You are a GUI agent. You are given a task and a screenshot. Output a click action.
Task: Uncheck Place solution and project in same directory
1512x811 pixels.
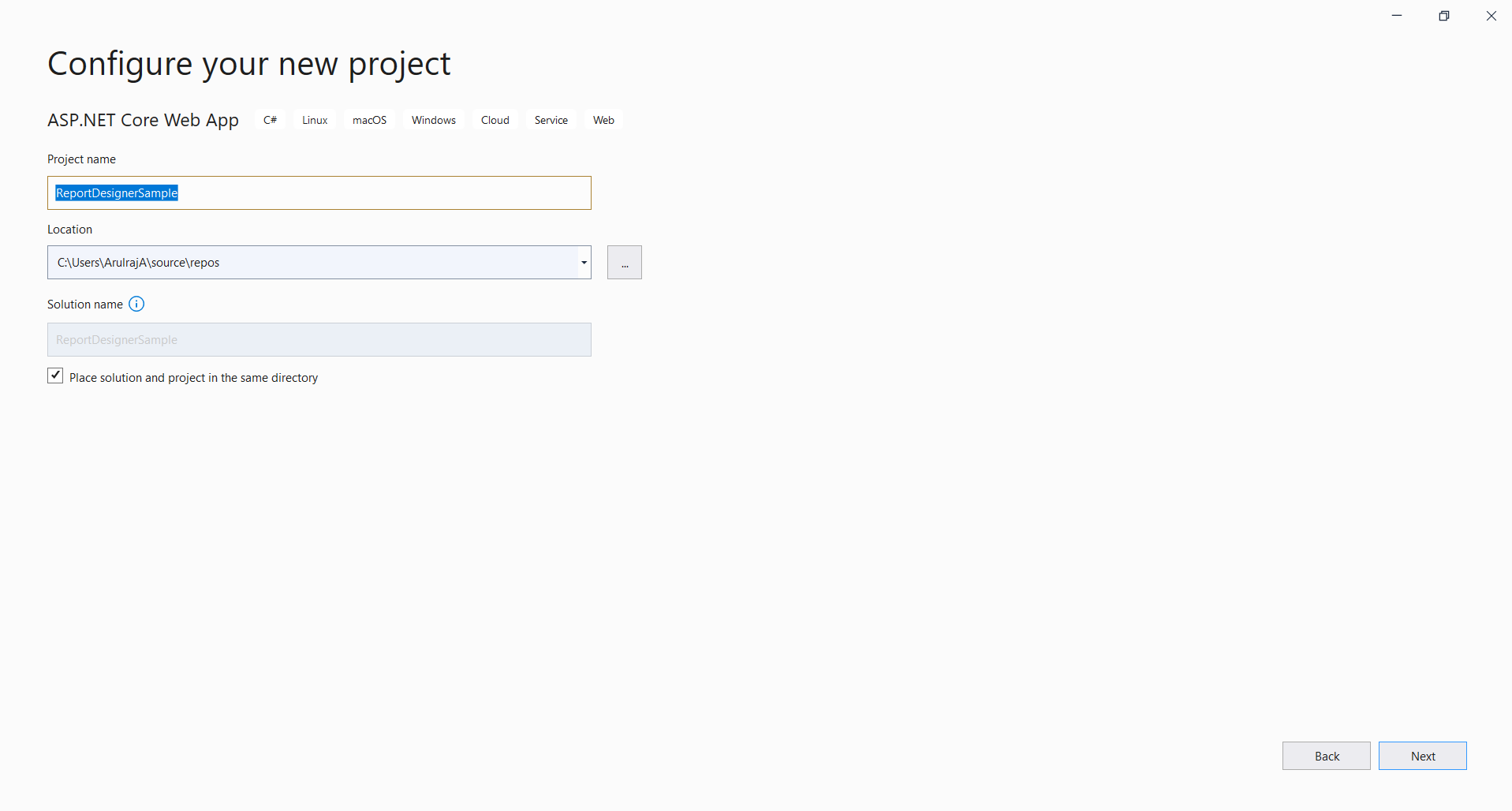[x=54, y=376]
